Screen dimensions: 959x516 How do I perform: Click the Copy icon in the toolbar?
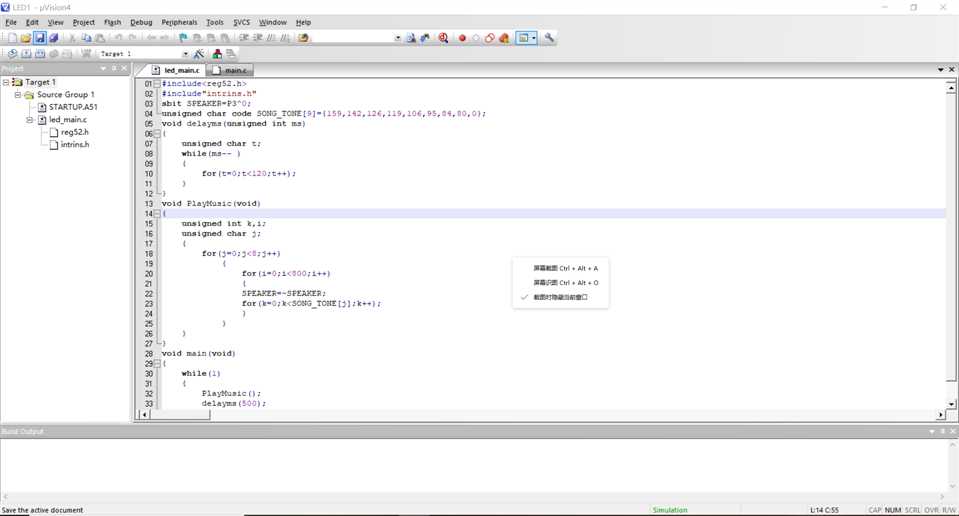click(86, 38)
